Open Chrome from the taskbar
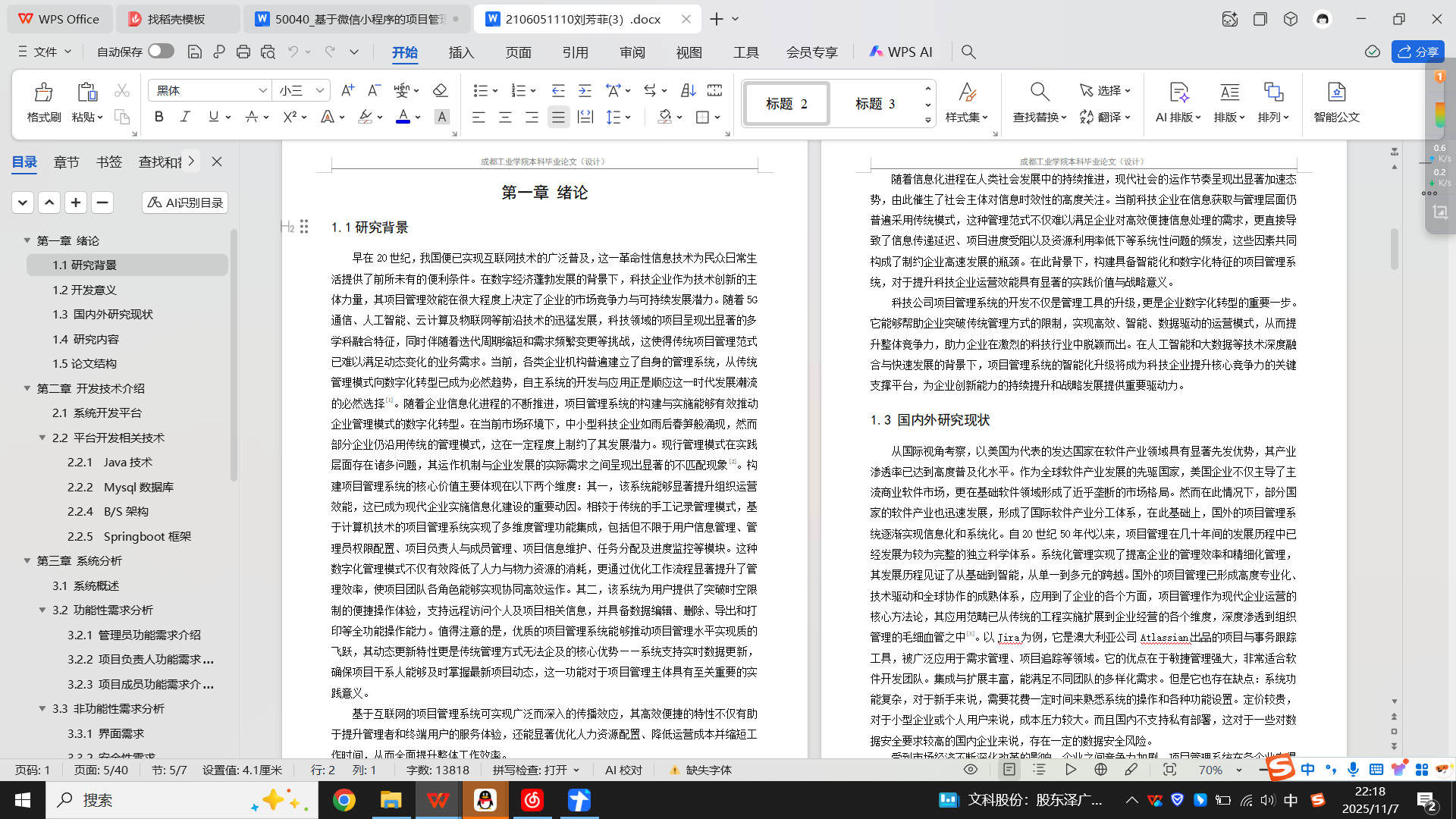Screen dimensions: 1456x819 344,800
